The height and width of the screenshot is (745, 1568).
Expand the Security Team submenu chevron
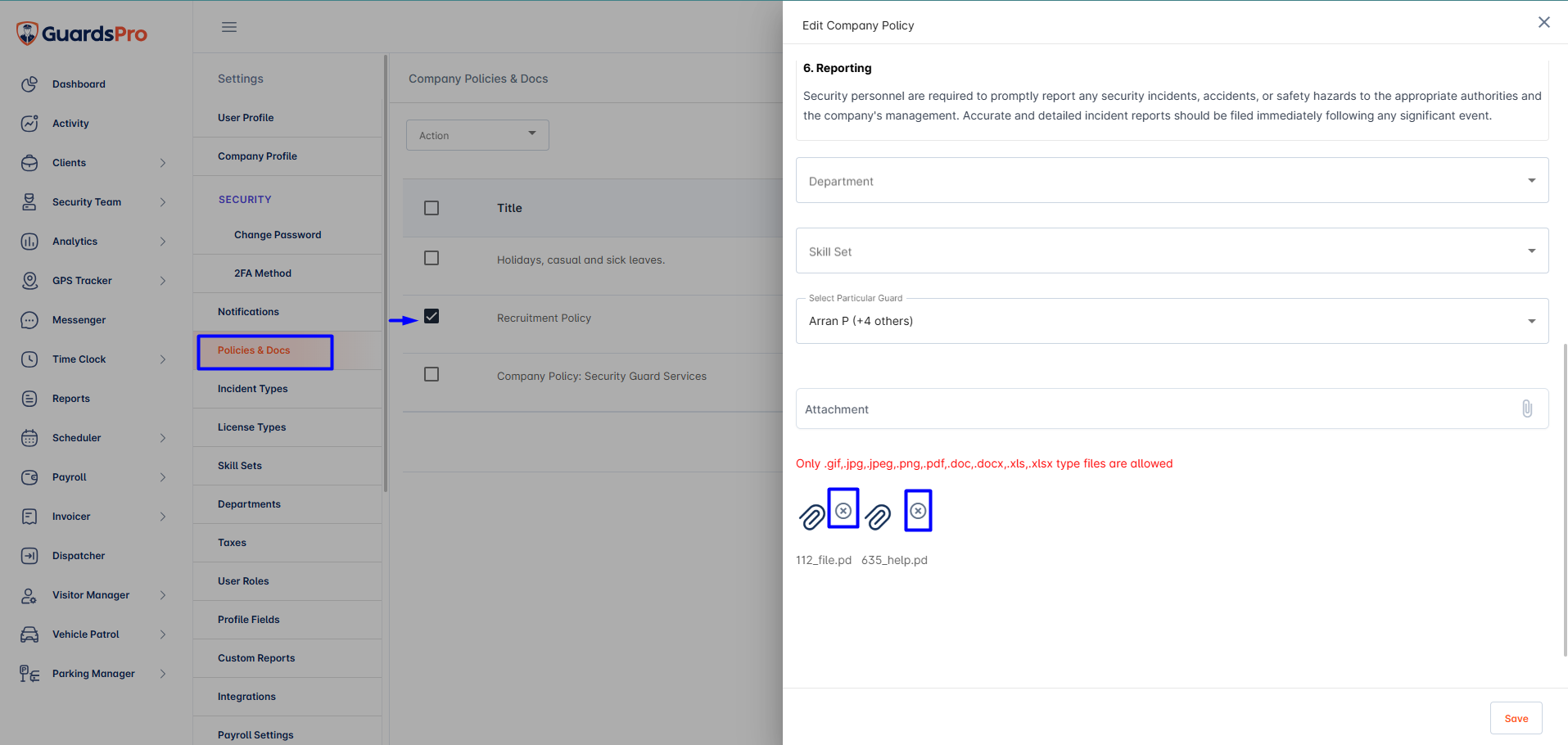[x=163, y=202]
